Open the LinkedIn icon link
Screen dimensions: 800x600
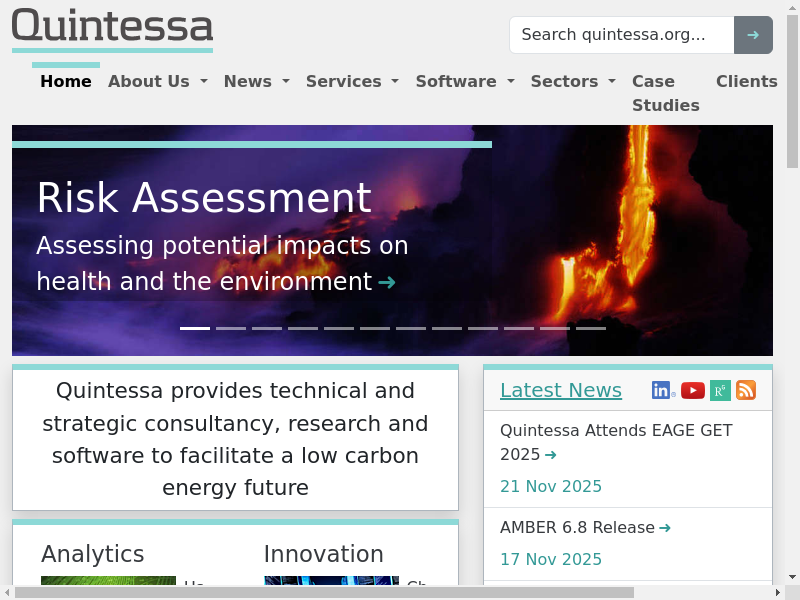coord(661,390)
